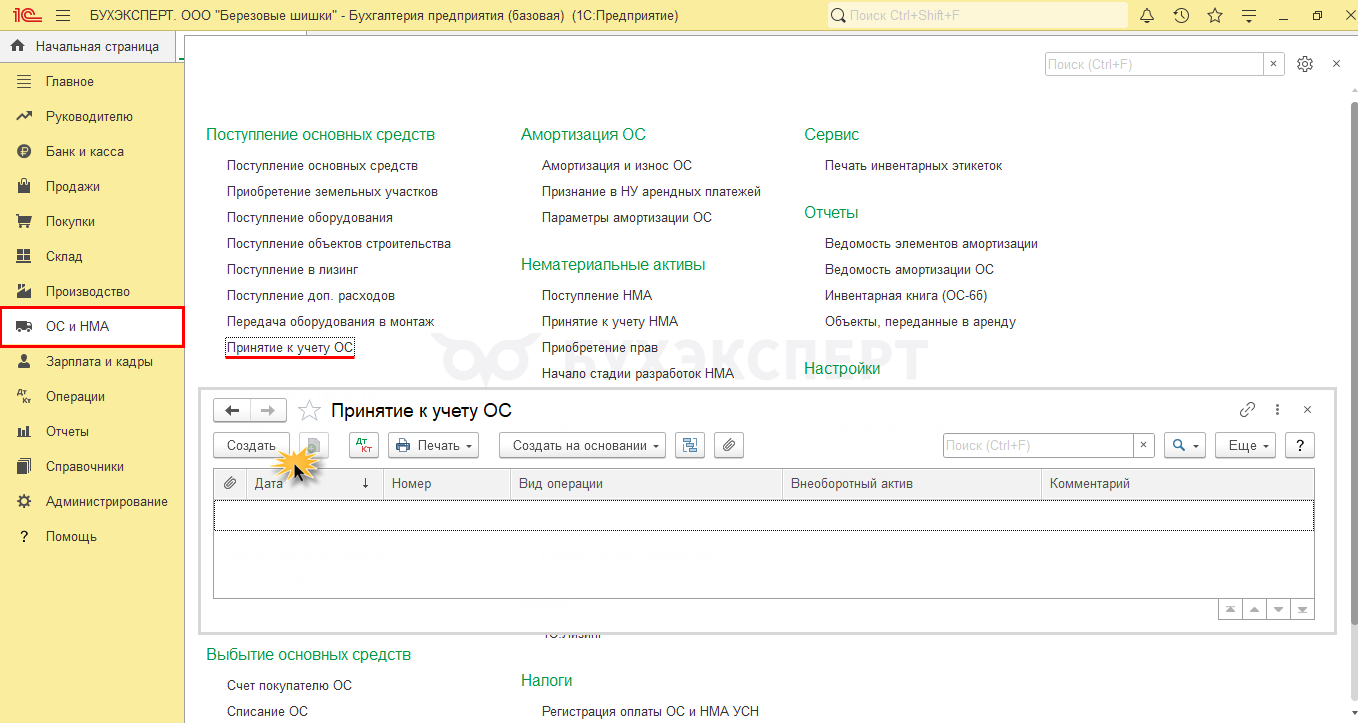The height and width of the screenshot is (723, 1358).
Task: Close the ОС и НМА functions panel
Action: click(1336, 64)
